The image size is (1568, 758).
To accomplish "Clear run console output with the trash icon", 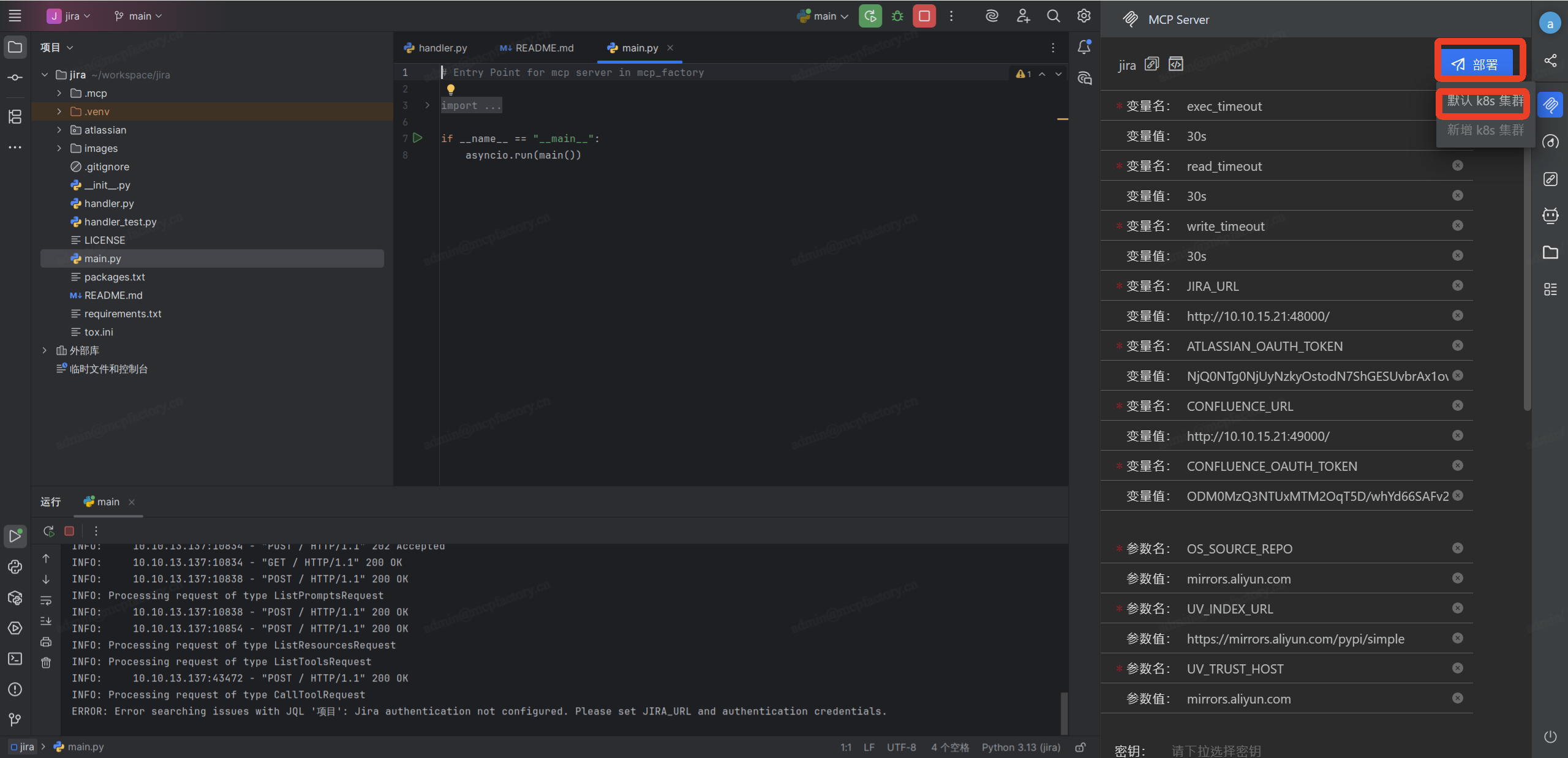I will pyautogui.click(x=46, y=662).
